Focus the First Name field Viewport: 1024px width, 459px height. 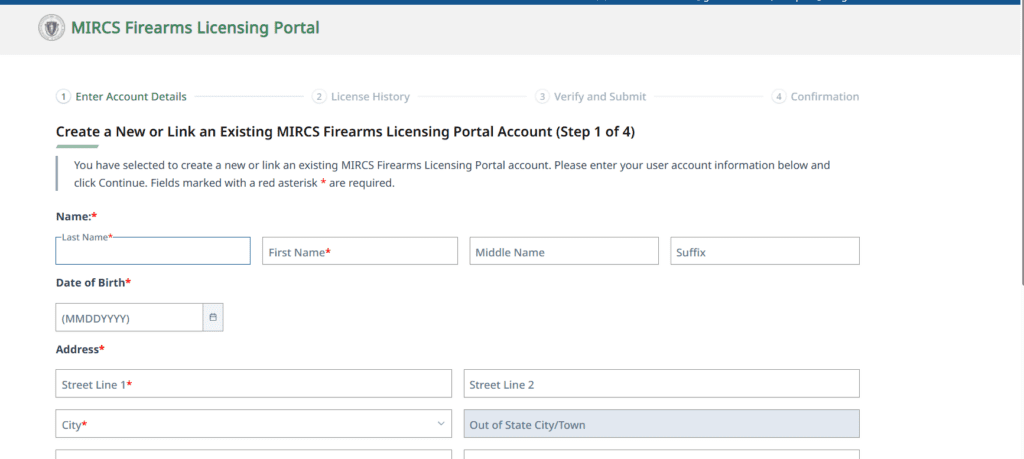click(x=360, y=251)
